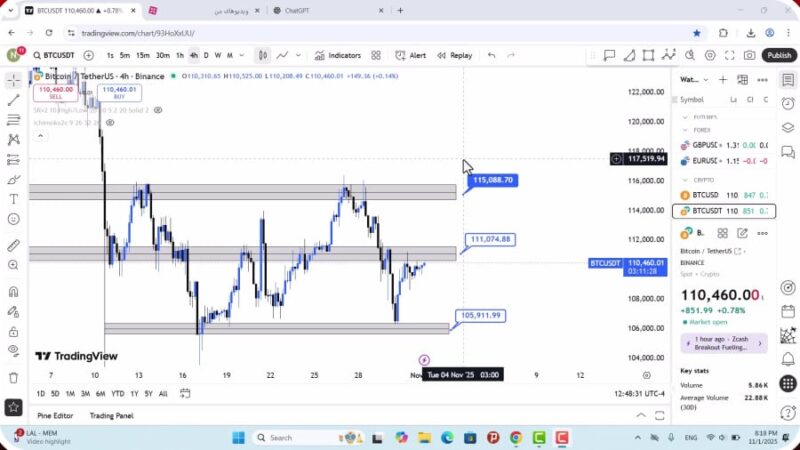800x450 pixels.
Task: Toggle visibility of the Ichimoku indicator
Action: coord(110,123)
